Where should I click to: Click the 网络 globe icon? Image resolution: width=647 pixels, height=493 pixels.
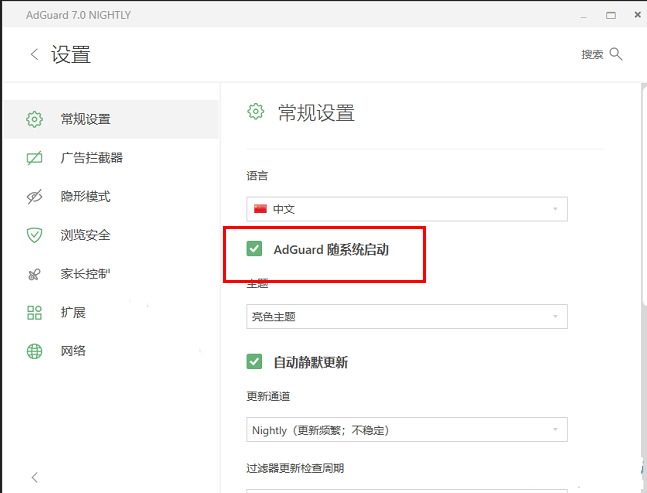coord(34,351)
